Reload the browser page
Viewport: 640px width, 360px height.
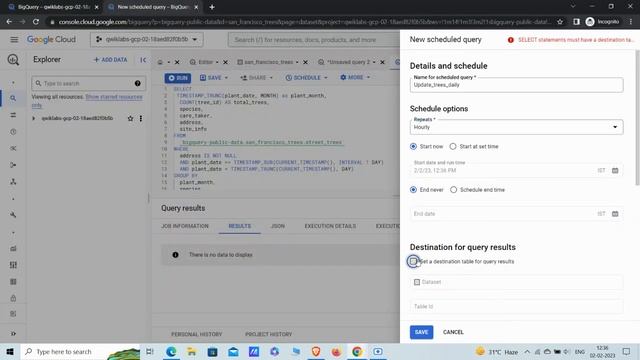36,22
